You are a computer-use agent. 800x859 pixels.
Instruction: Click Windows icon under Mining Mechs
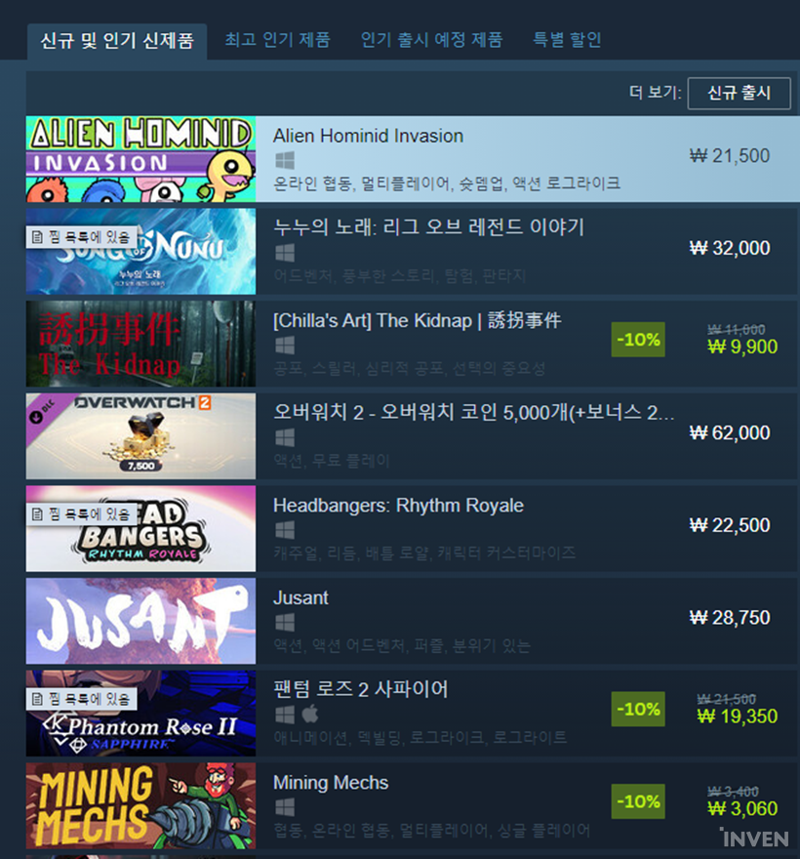[284, 807]
